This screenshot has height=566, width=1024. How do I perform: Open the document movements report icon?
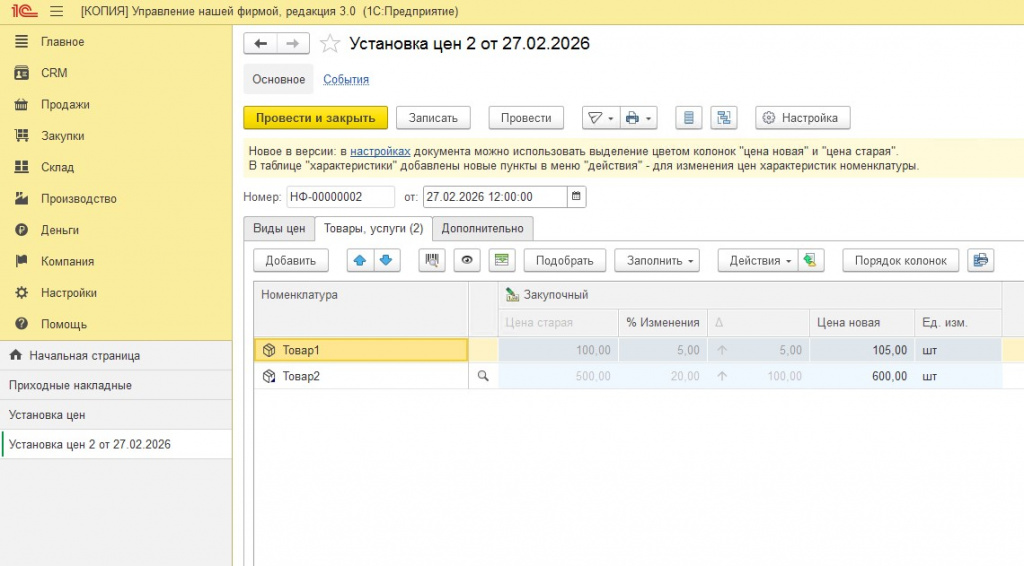coord(688,118)
